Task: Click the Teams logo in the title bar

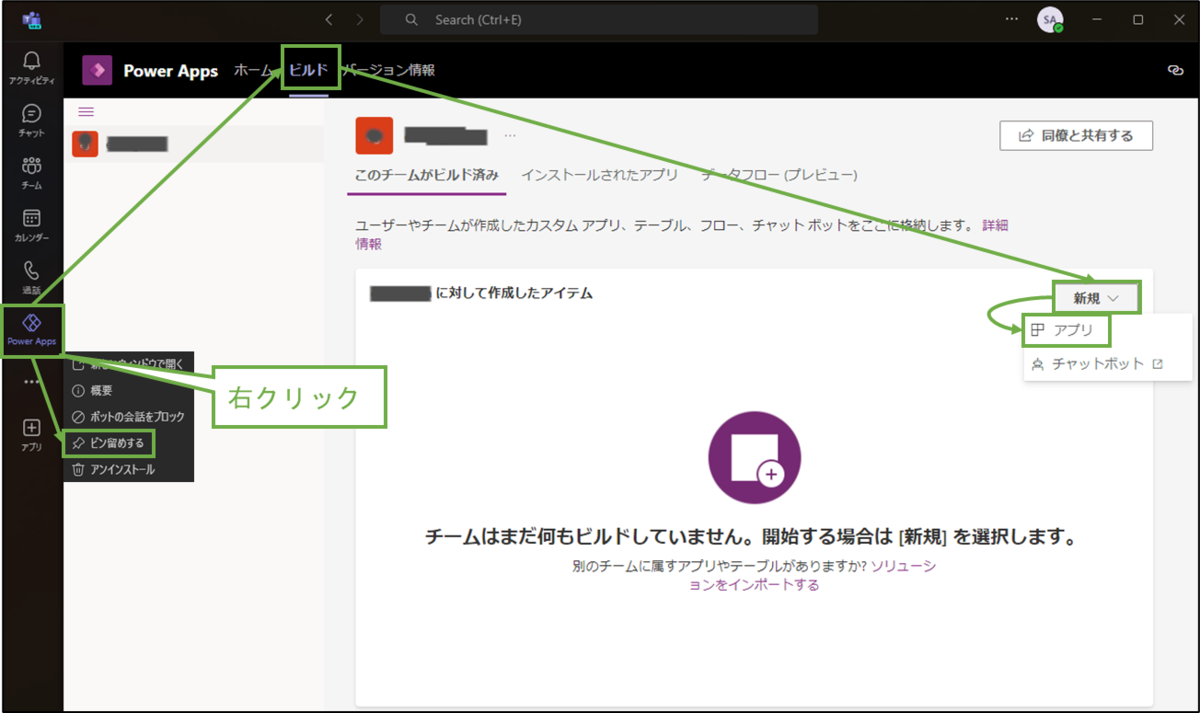Action: 31,20
